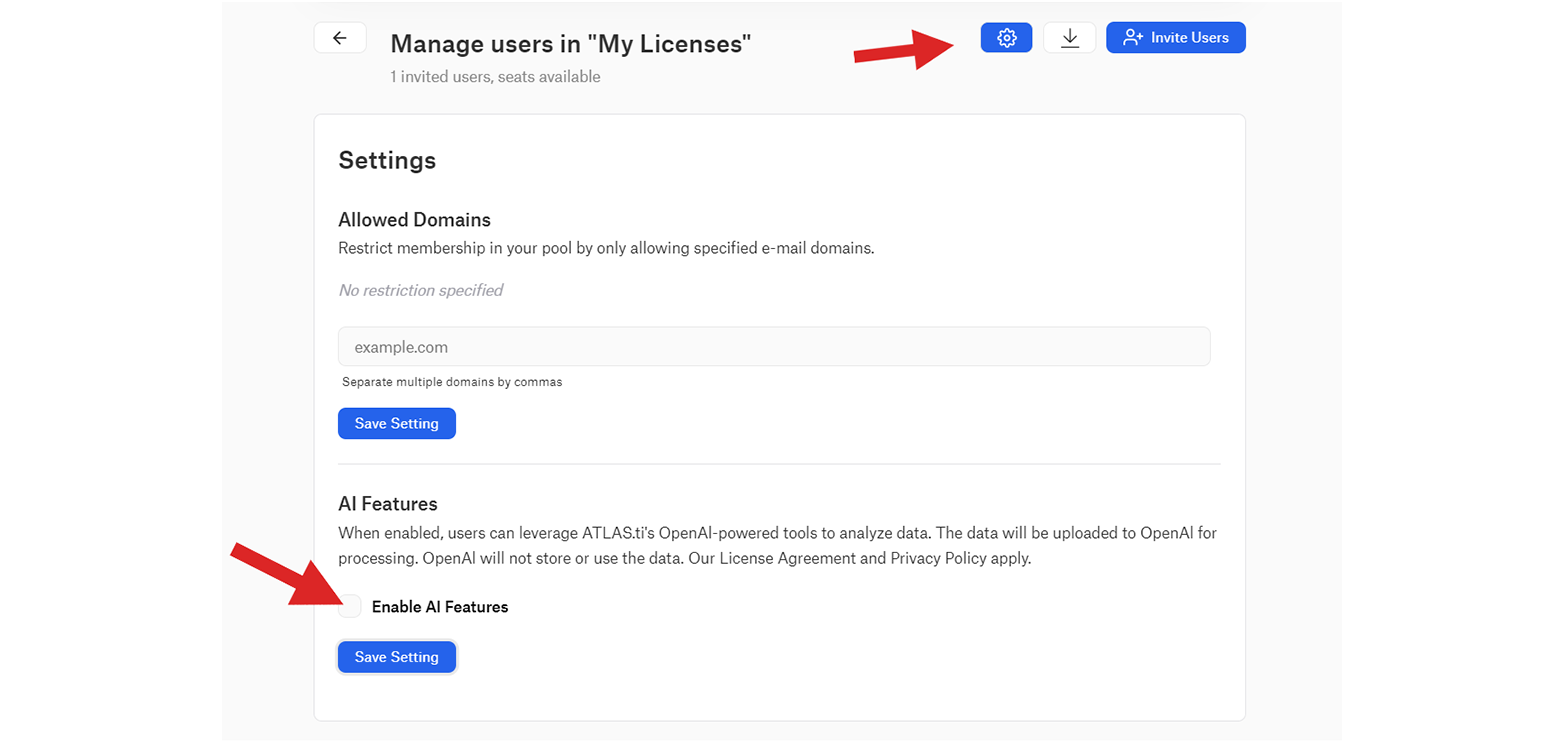
Task: Select the "AI Features" section heading
Action: point(388,503)
